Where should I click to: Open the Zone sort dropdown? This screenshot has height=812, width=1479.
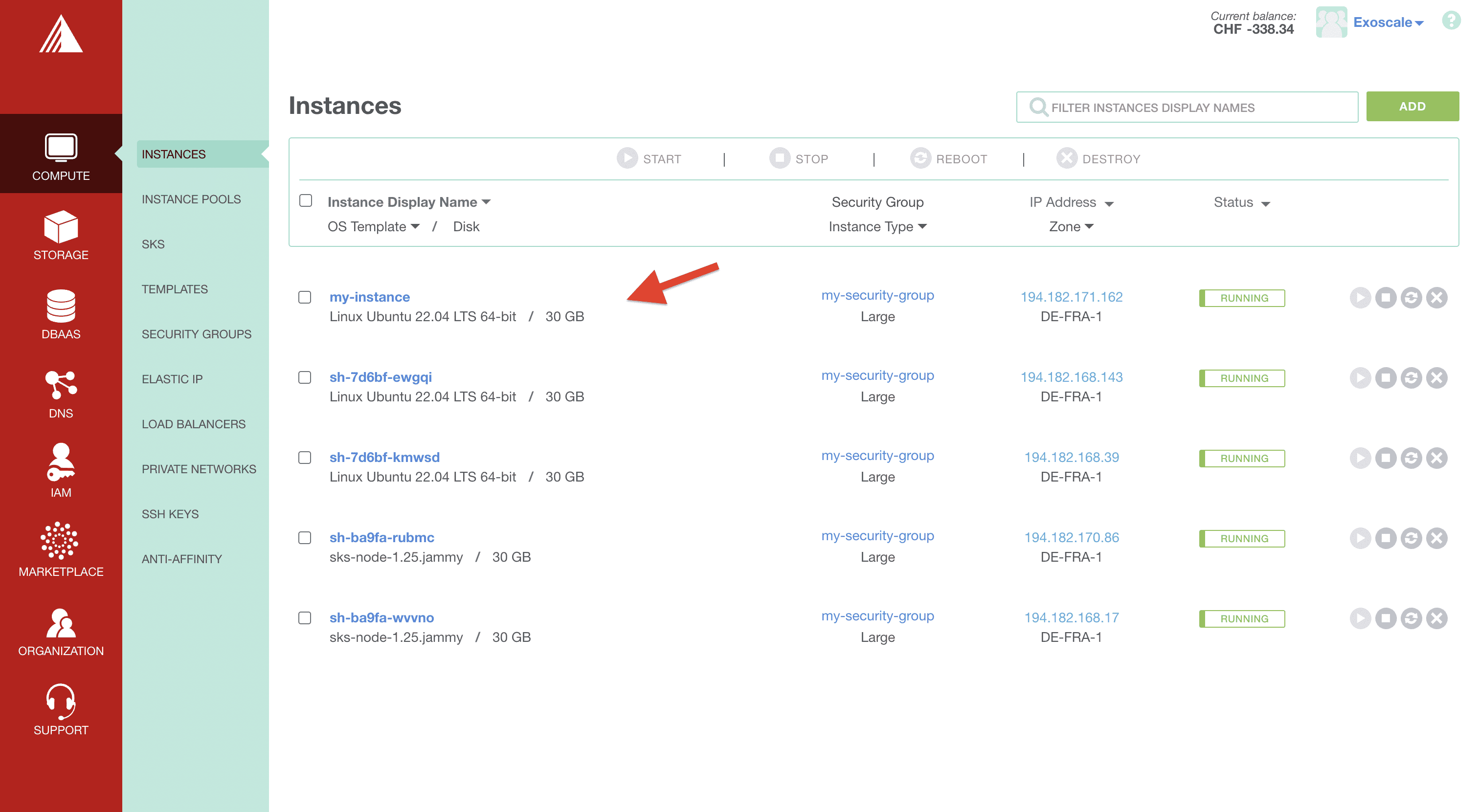pyautogui.click(x=1071, y=226)
